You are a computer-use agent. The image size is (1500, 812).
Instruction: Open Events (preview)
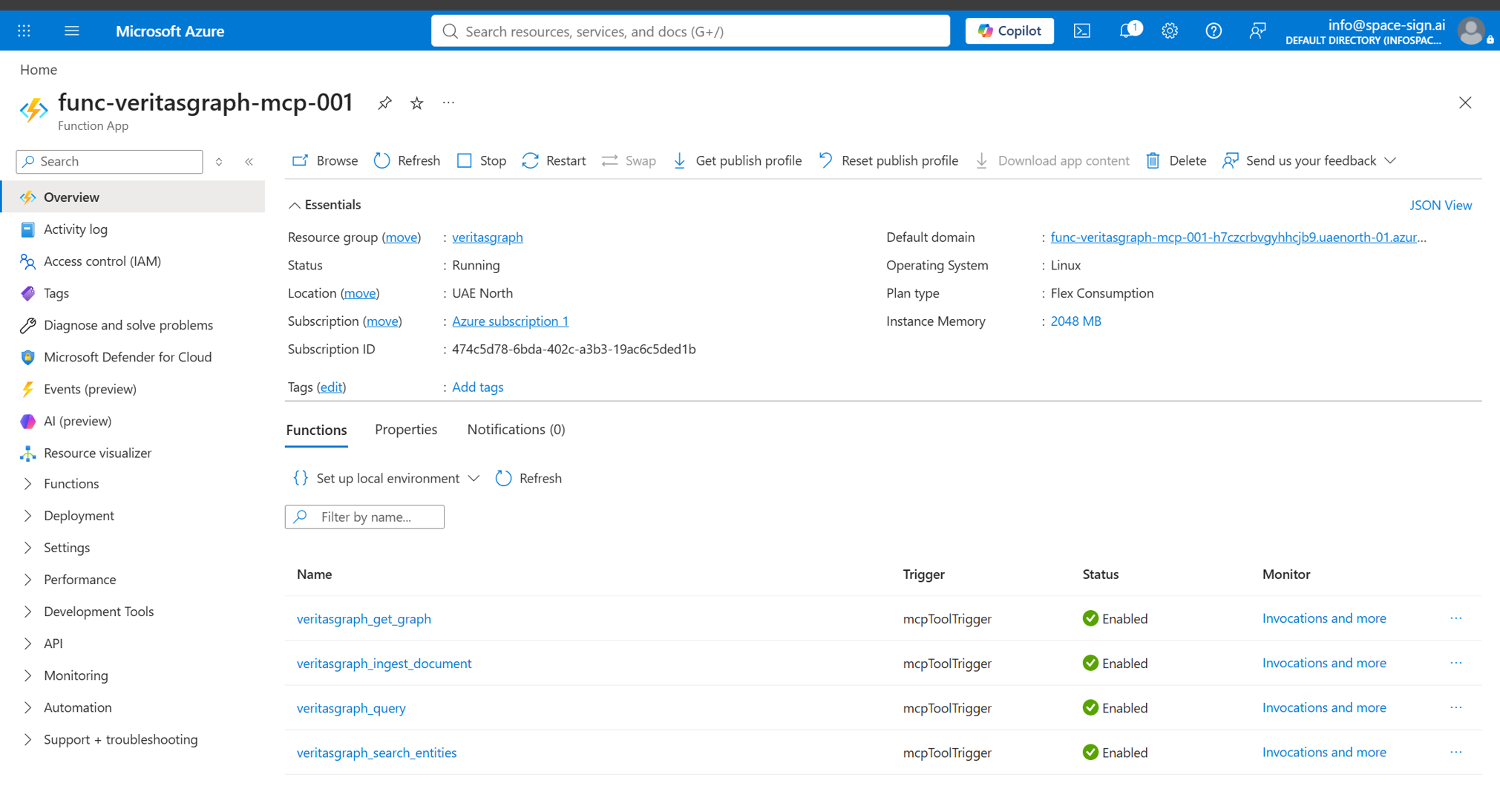[90, 389]
